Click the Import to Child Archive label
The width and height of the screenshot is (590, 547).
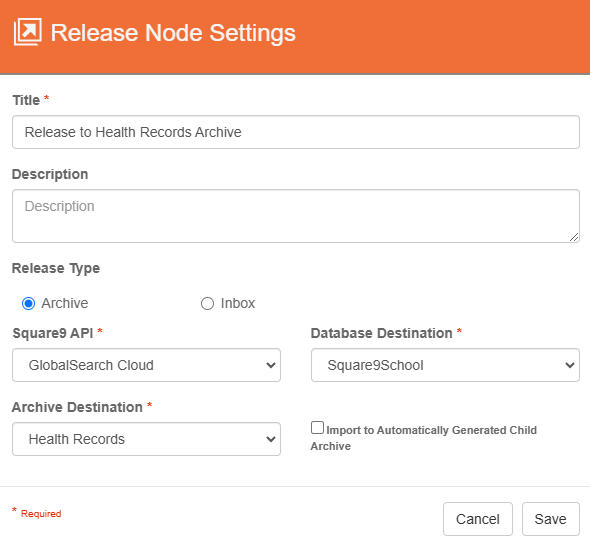(424, 438)
